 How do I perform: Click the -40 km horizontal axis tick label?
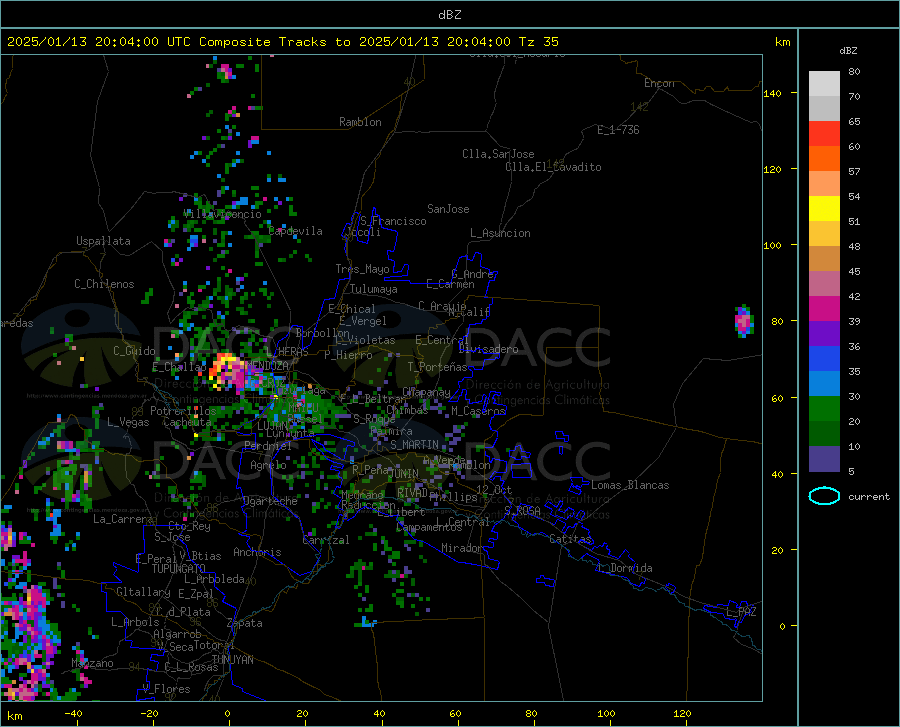point(73,714)
